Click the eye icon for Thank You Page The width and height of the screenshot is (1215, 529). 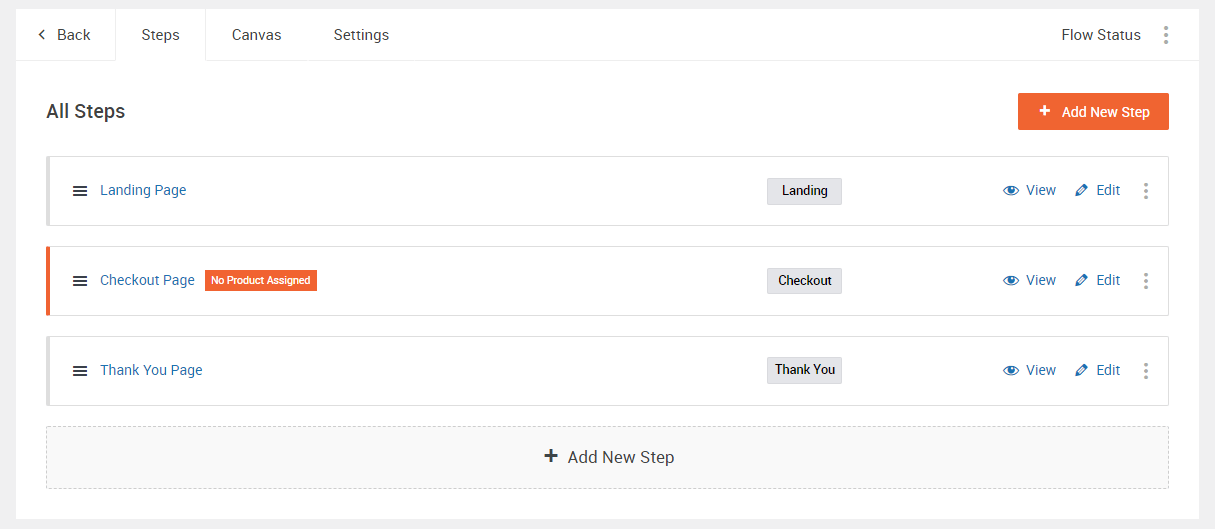pyautogui.click(x=1011, y=370)
